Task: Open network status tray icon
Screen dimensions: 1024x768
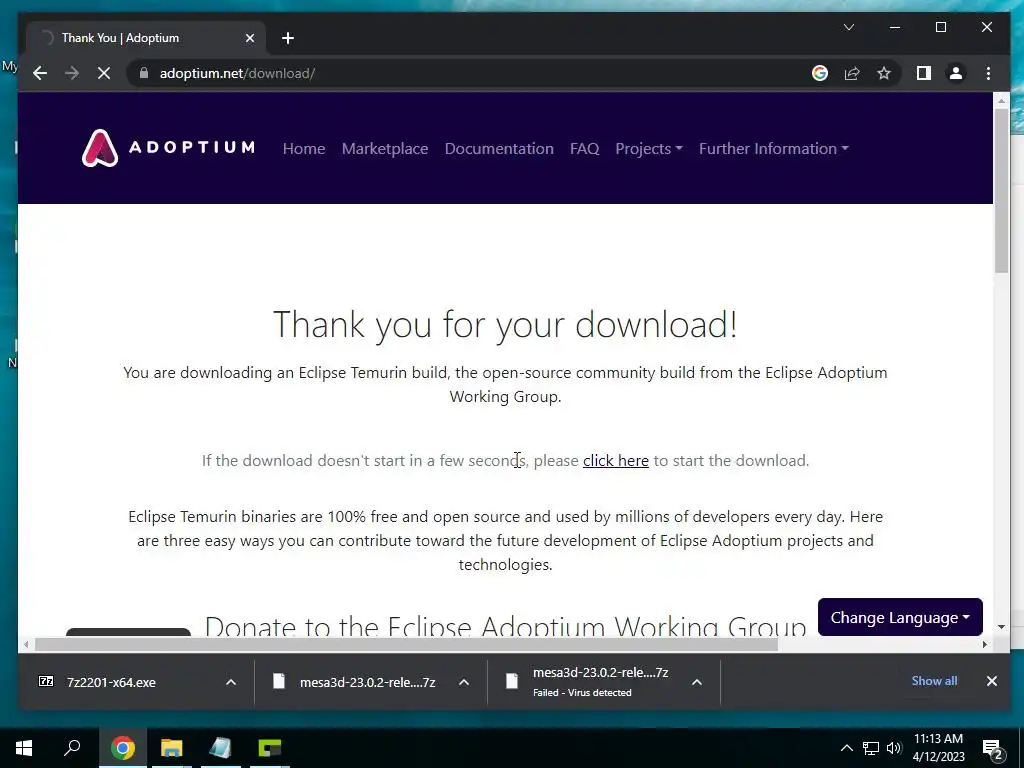Action: click(871, 748)
